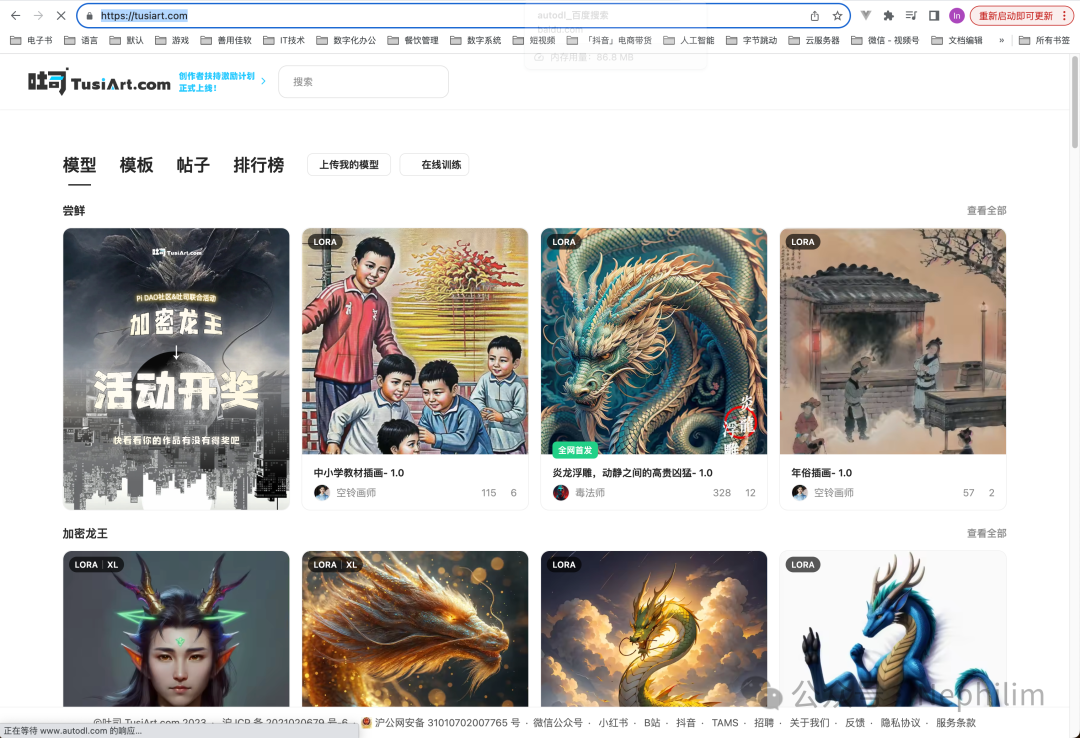Open the 所有书签 folder

[x=1045, y=40]
